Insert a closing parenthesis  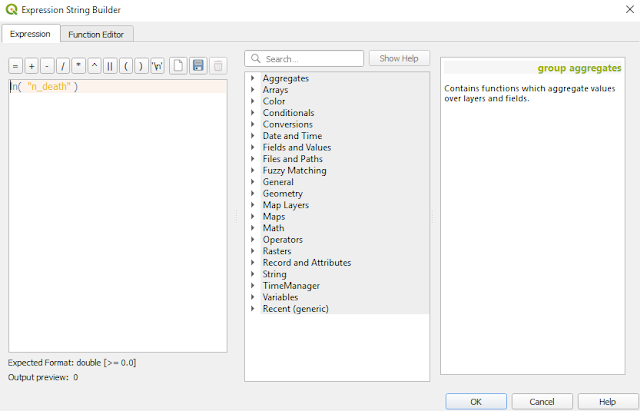pos(141,66)
